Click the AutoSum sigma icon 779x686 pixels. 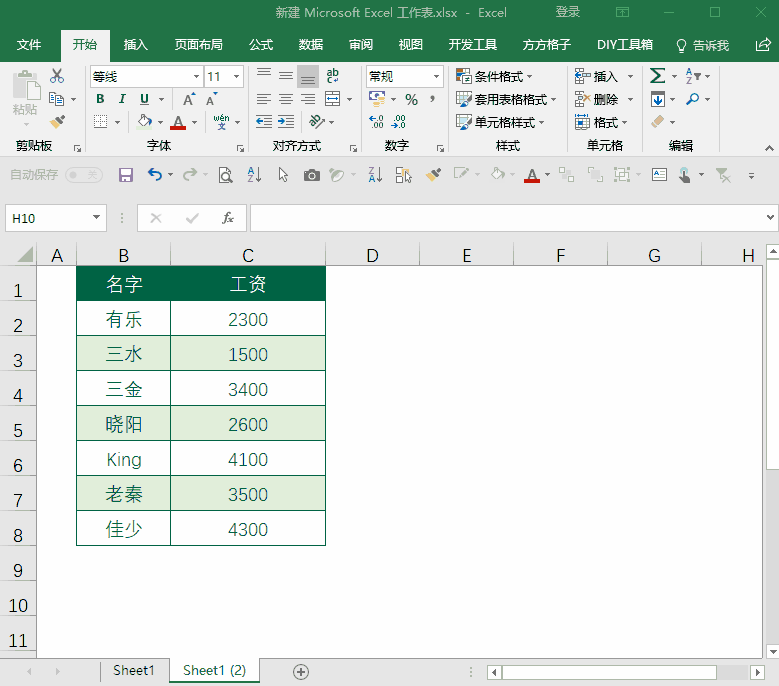tap(657, 76)
